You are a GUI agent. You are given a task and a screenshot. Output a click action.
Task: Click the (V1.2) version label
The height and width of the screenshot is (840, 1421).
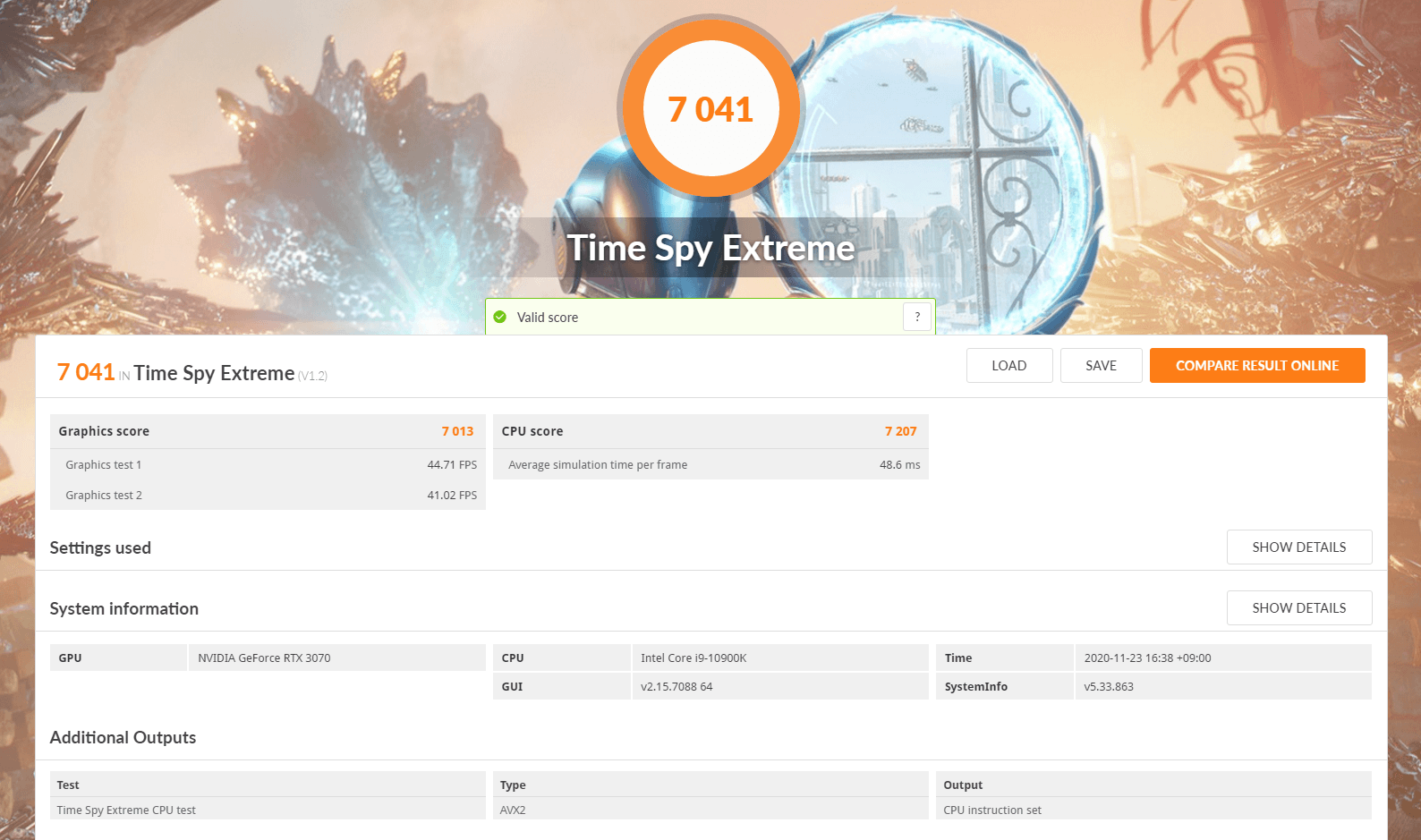tap(313, 376)
